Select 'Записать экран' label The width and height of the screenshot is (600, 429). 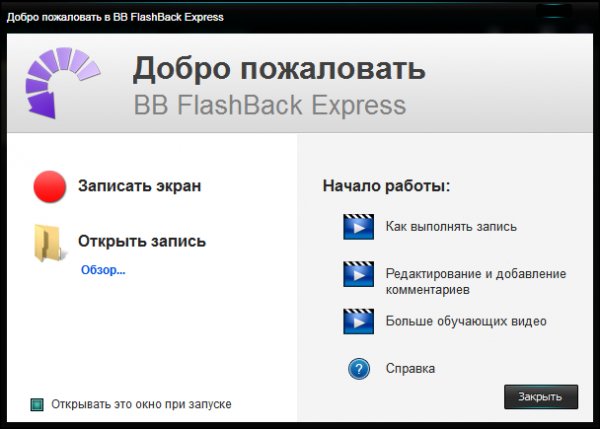[140, 186]
